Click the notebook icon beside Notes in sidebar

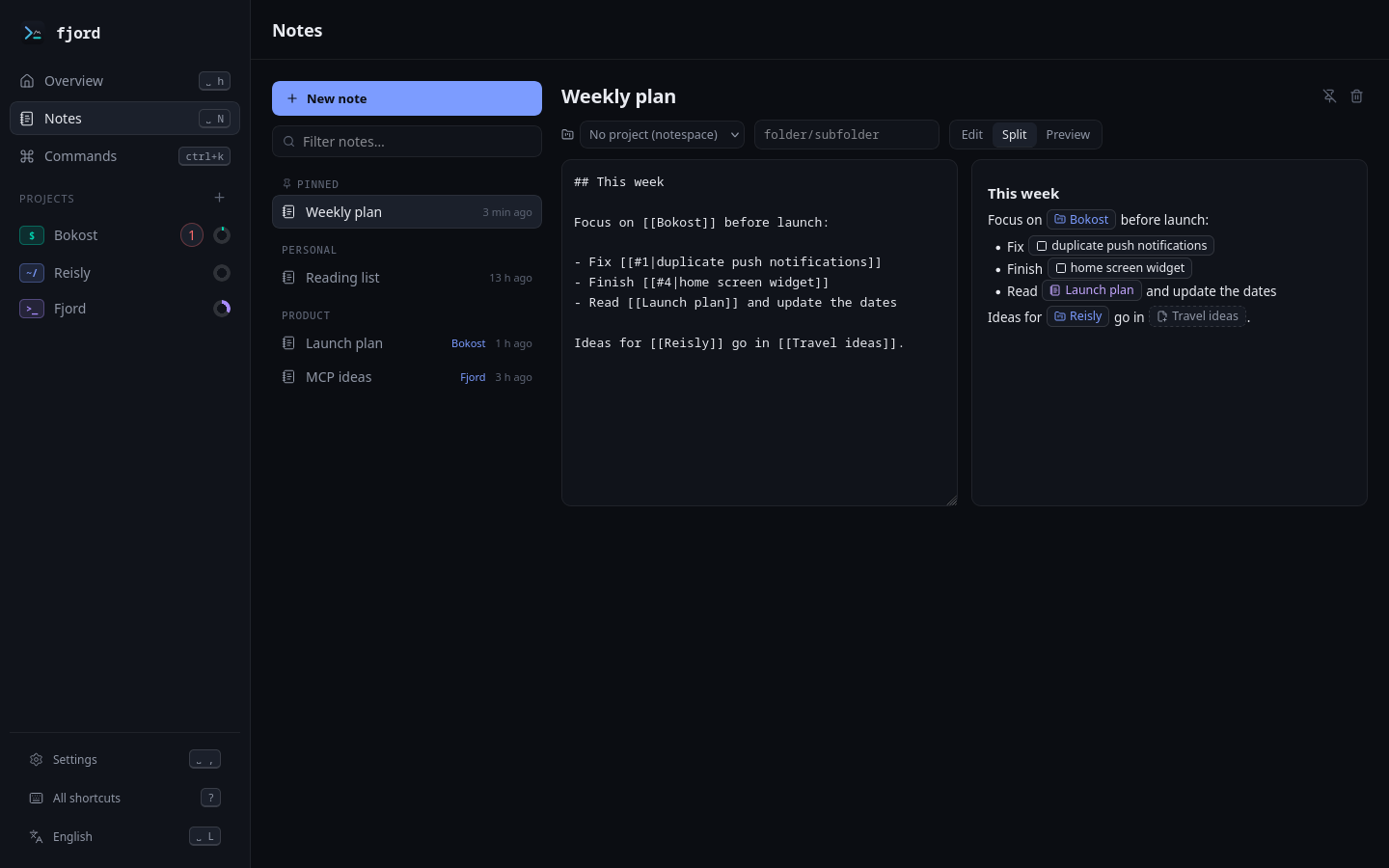click(27, 119)
